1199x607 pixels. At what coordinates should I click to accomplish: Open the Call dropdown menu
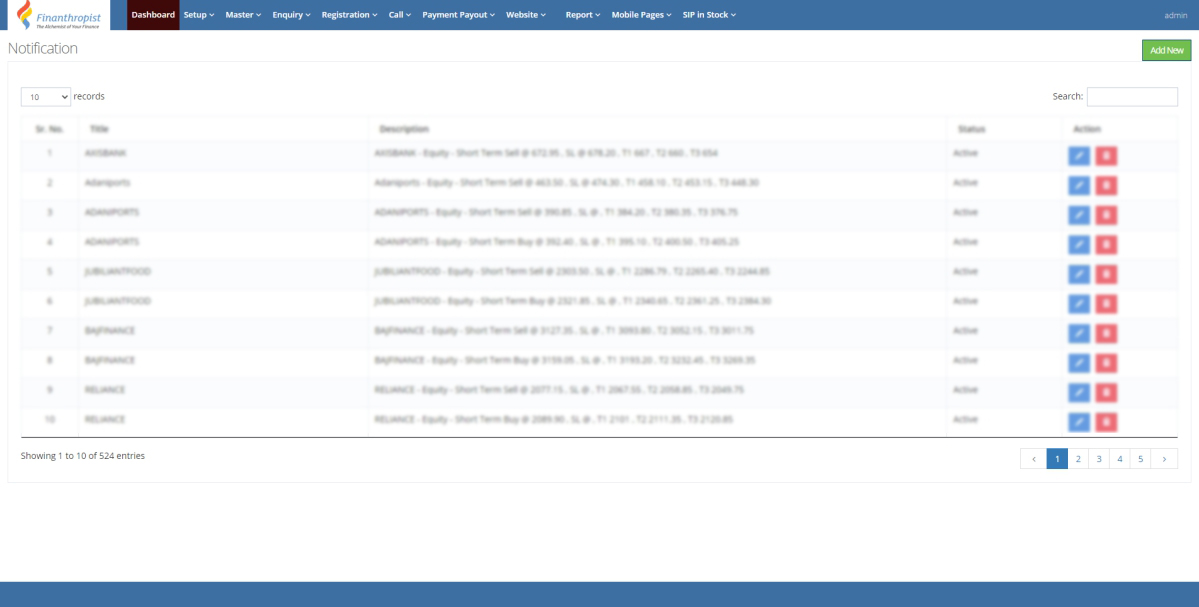pyautogui.click(x=400, y=15)
